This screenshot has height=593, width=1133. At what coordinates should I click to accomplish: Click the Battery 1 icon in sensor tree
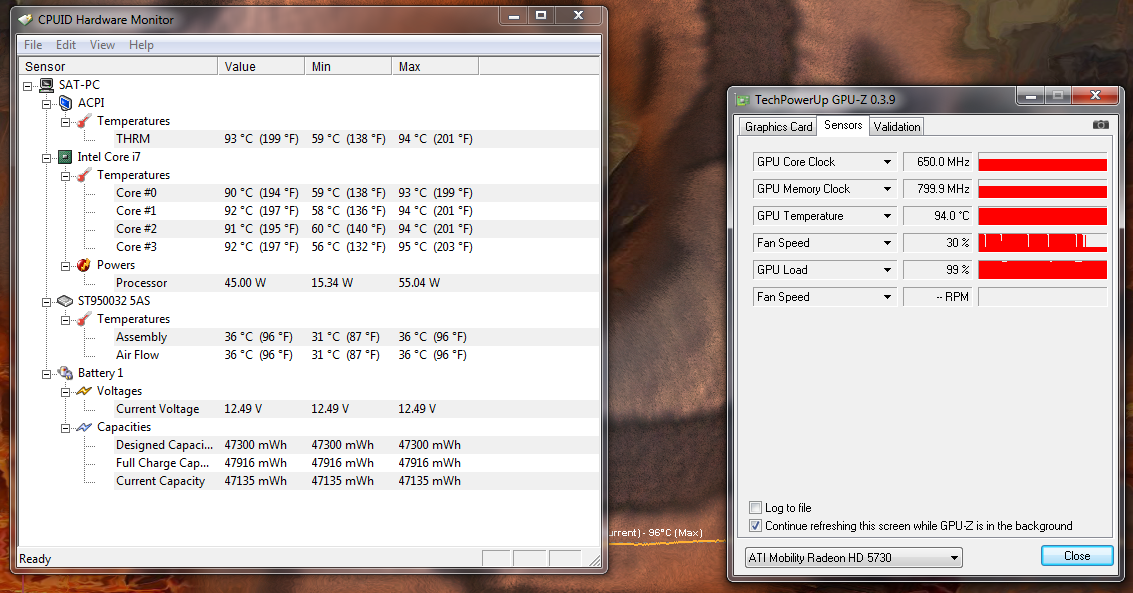(x=65, y=373)
